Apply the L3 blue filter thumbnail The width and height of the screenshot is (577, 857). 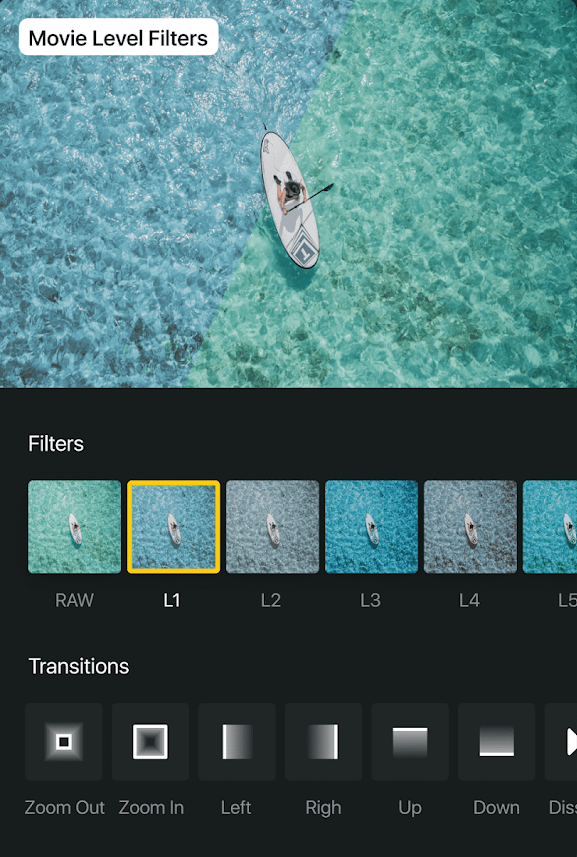pos(372,527)
